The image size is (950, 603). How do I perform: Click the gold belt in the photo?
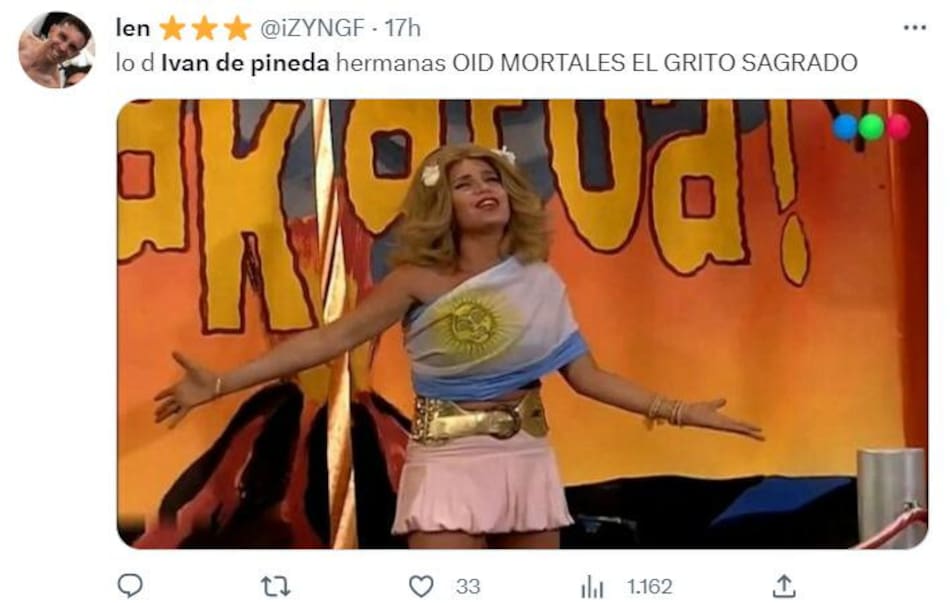(479, 416)
